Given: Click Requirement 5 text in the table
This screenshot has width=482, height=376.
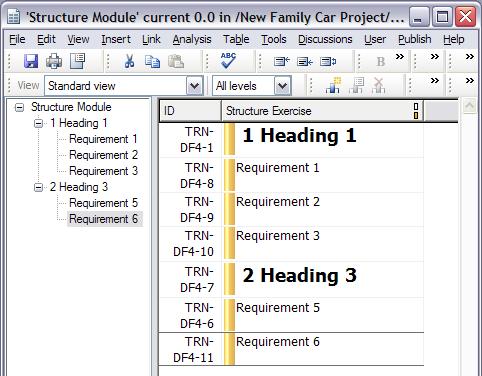Looking at the screenshot, I should tap(278, 308).
